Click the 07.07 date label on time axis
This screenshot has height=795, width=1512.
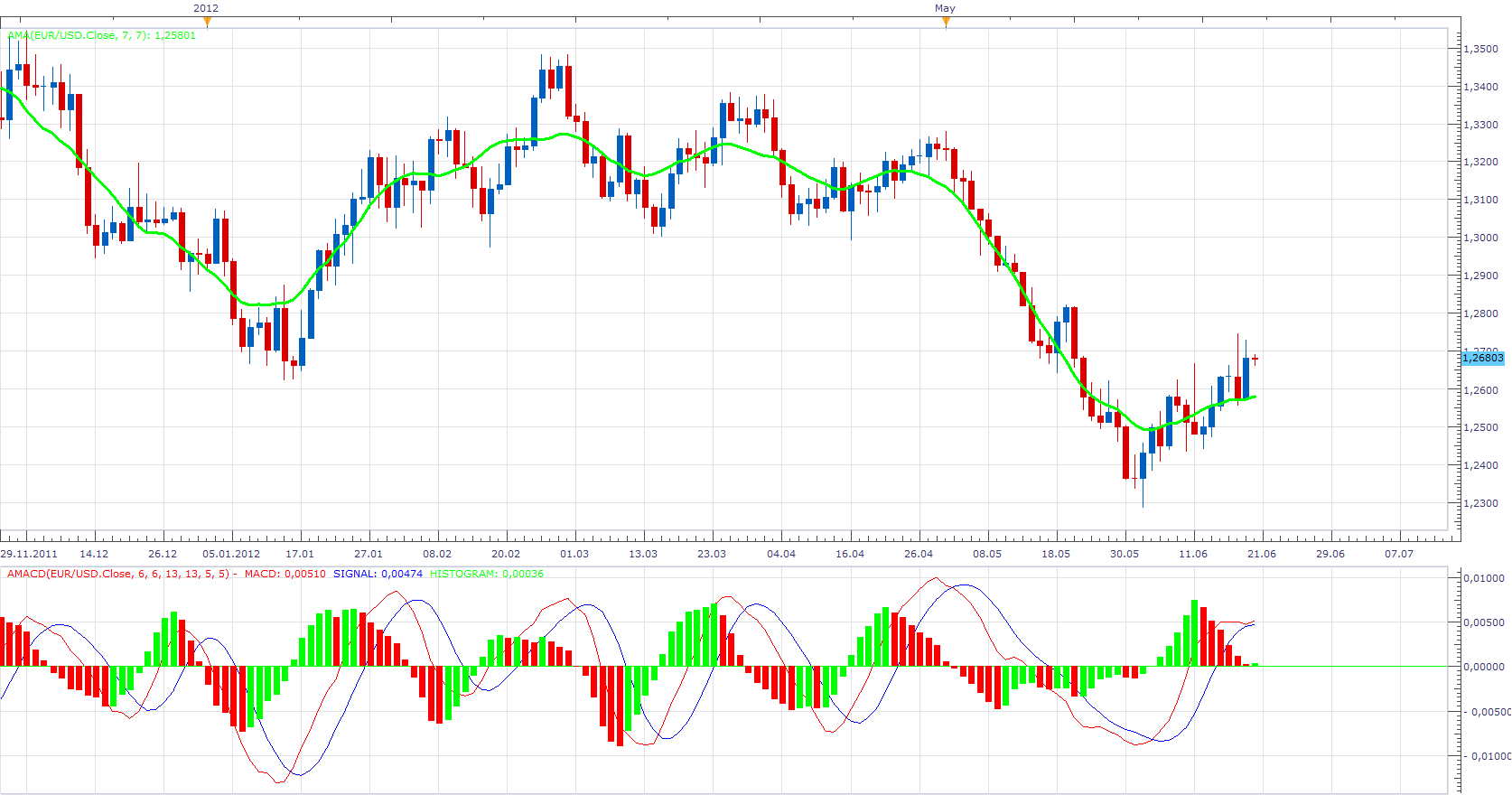pos(1399,554)
